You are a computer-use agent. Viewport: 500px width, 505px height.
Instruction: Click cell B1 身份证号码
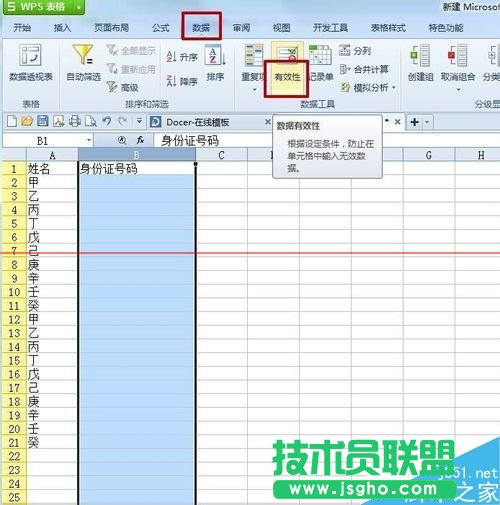(137, 169)
